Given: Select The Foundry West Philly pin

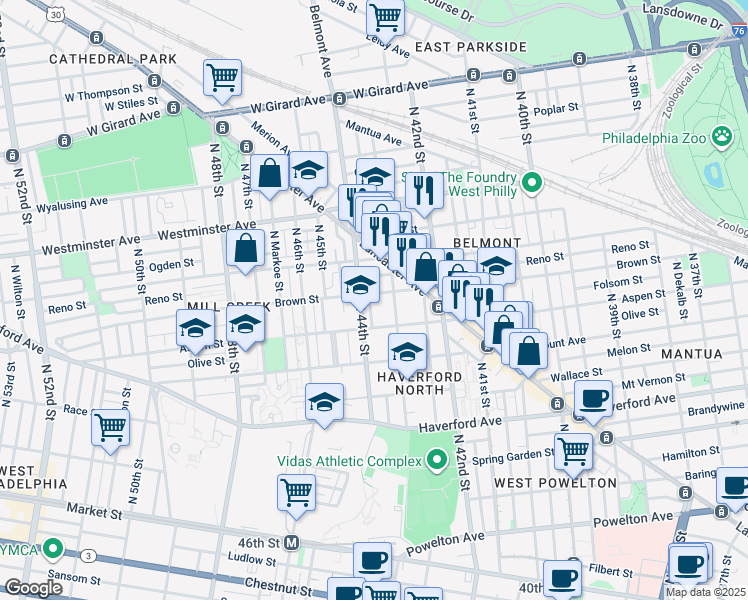Looking at the screenshot, I should tap(532, 184).
